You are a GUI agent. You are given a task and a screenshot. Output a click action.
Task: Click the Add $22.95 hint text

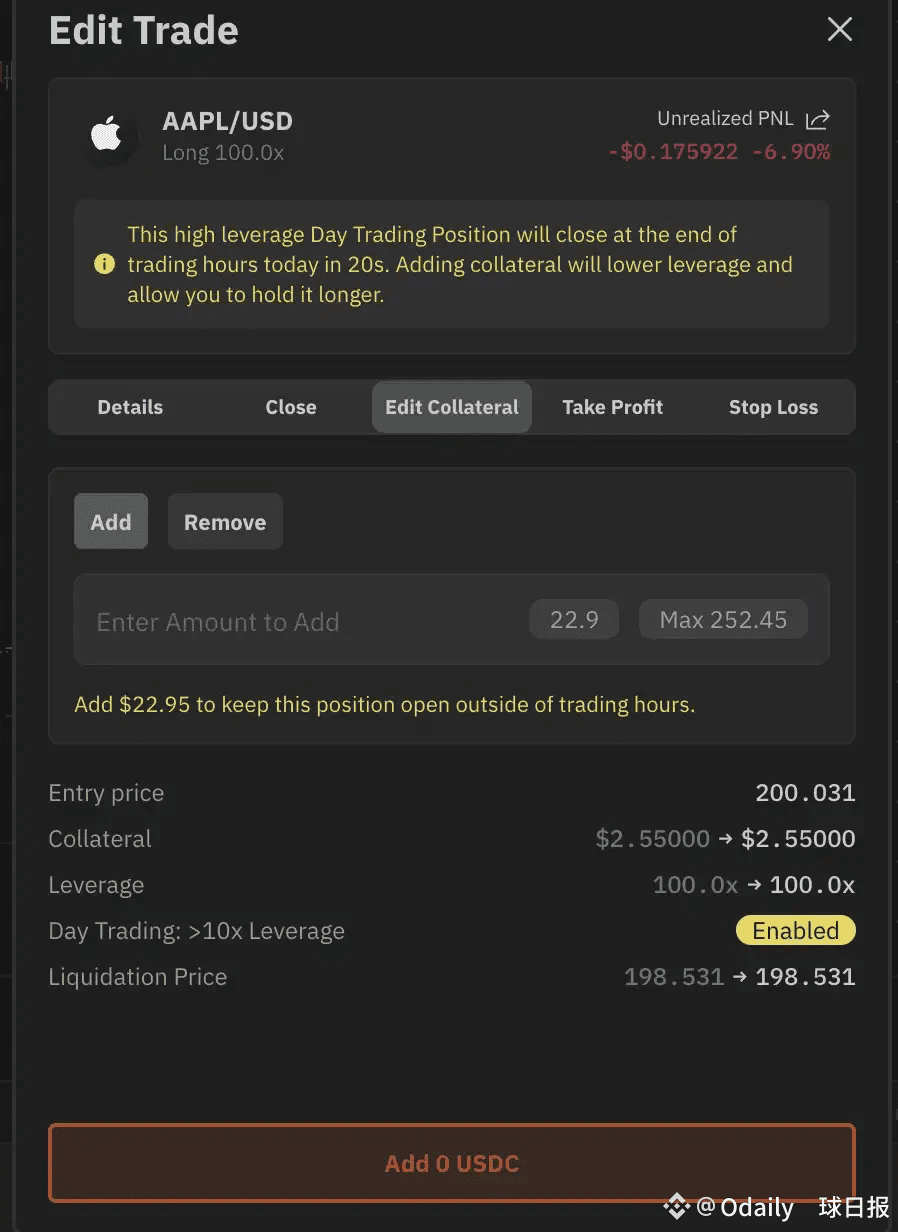pos(384,705)
